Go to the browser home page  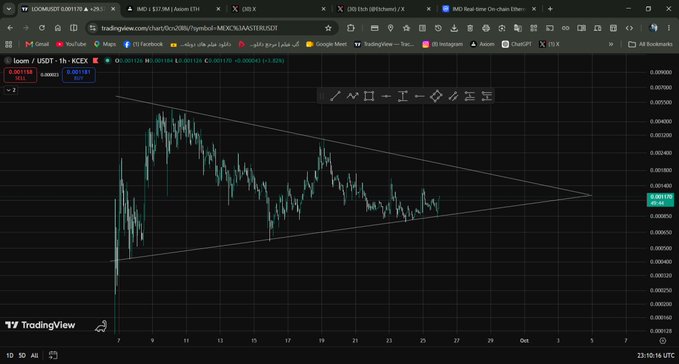tap(58, 28)
